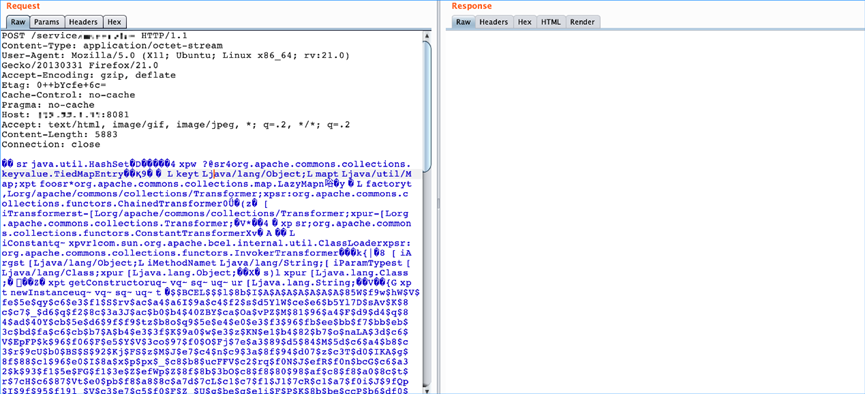Click the Content-Length: 5883 header

click(60, 135)
